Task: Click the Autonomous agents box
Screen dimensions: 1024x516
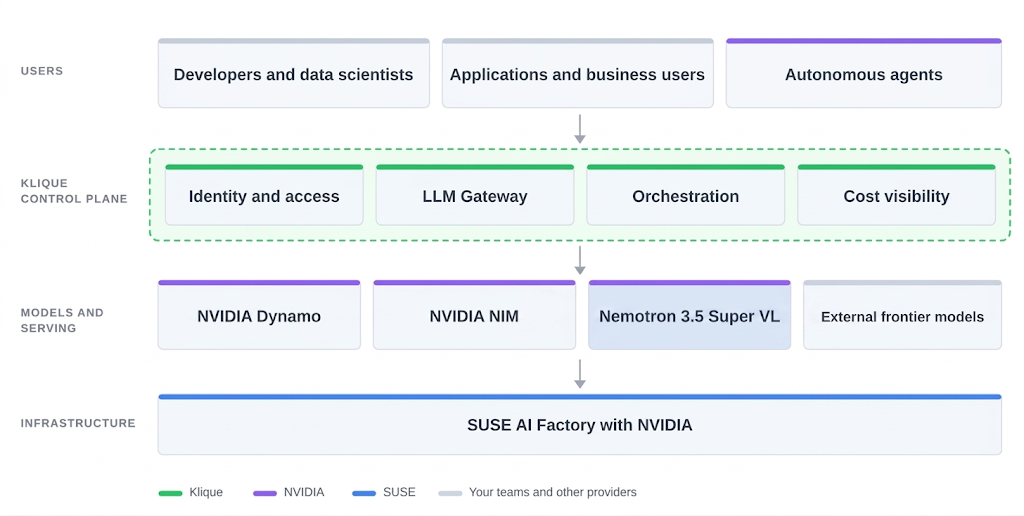Action: [x=863, y=73]
